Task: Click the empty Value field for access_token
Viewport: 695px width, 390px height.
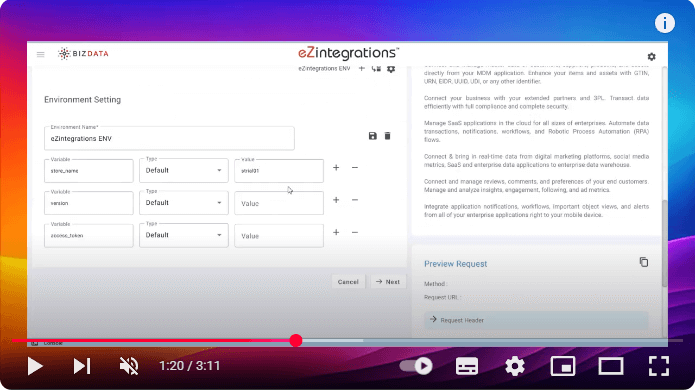Action: click(x=279, y=235)
